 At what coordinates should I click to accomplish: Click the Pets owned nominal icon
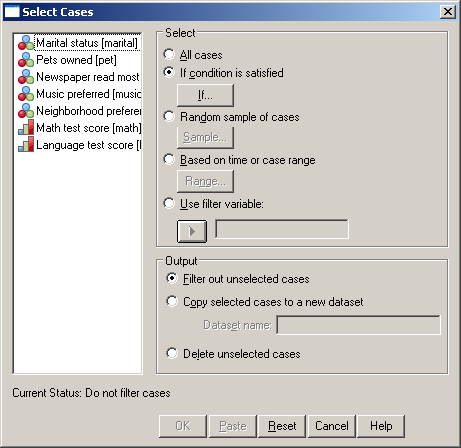[26, 60]
